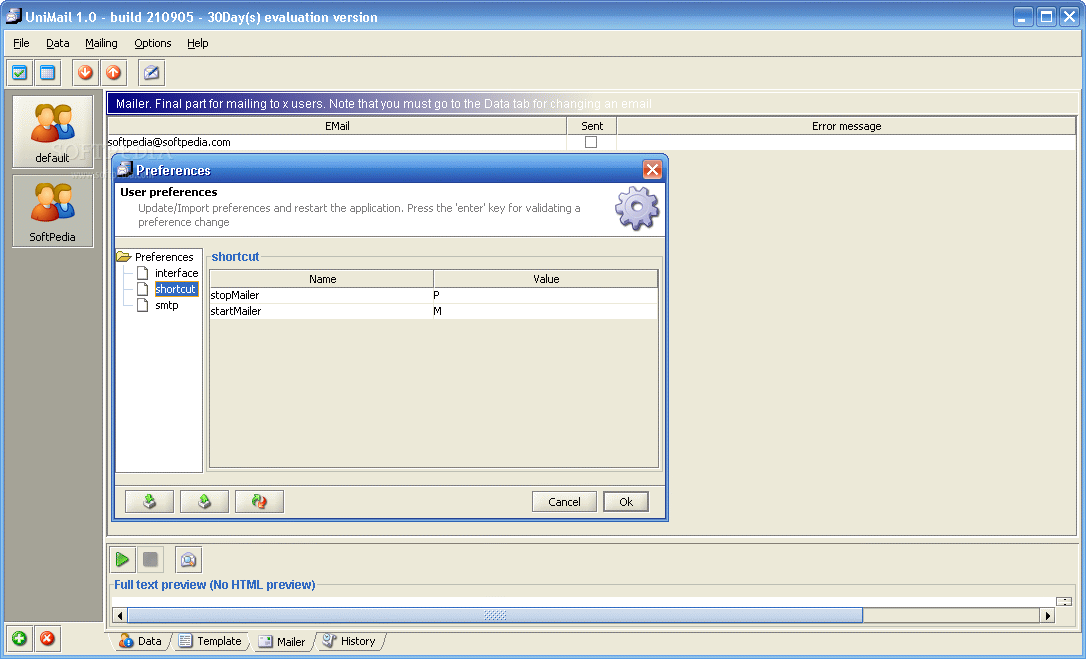Click the 'stopMailer' name cell

click(321, 295)
